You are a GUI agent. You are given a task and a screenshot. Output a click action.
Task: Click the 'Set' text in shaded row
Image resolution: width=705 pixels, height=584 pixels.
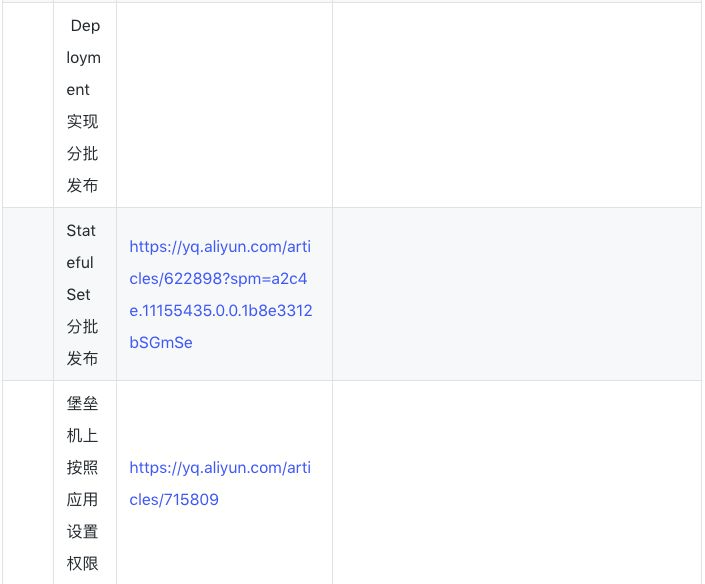tap(78, 294)
